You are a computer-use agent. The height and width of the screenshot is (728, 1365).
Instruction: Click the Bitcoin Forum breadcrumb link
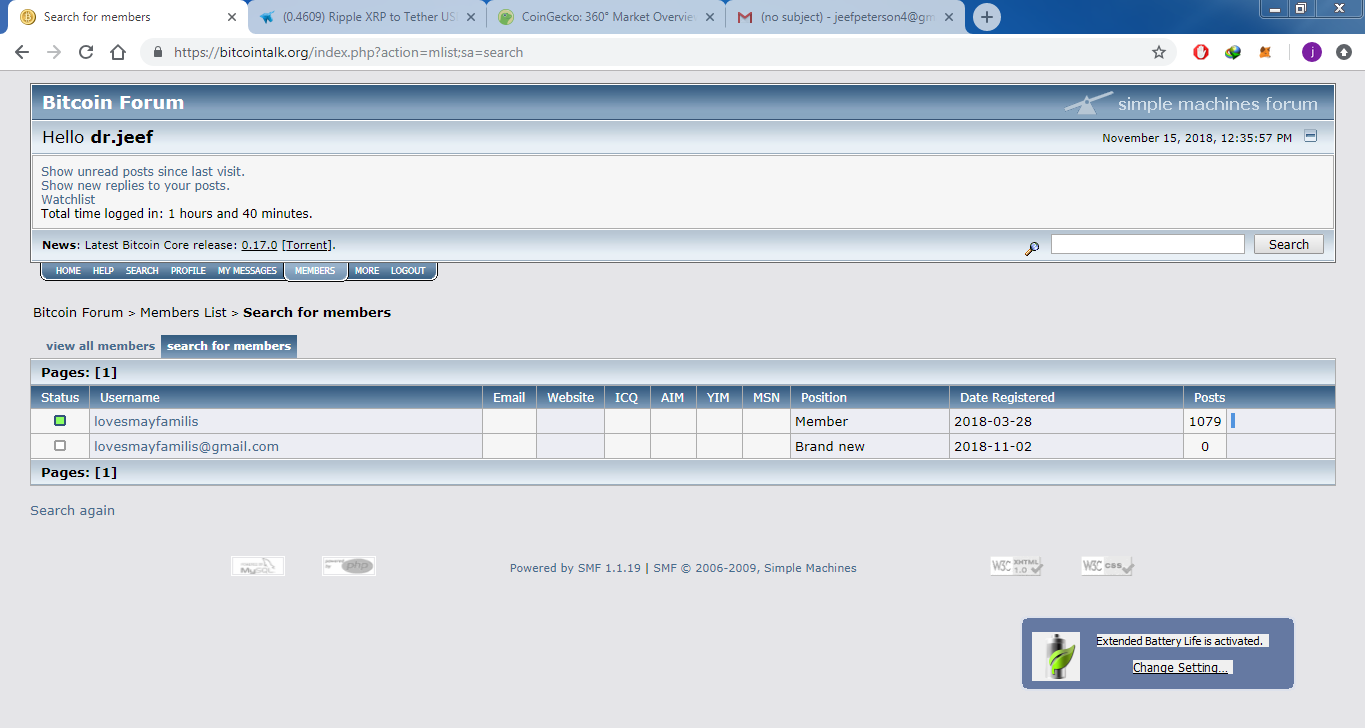coord(78,312)
